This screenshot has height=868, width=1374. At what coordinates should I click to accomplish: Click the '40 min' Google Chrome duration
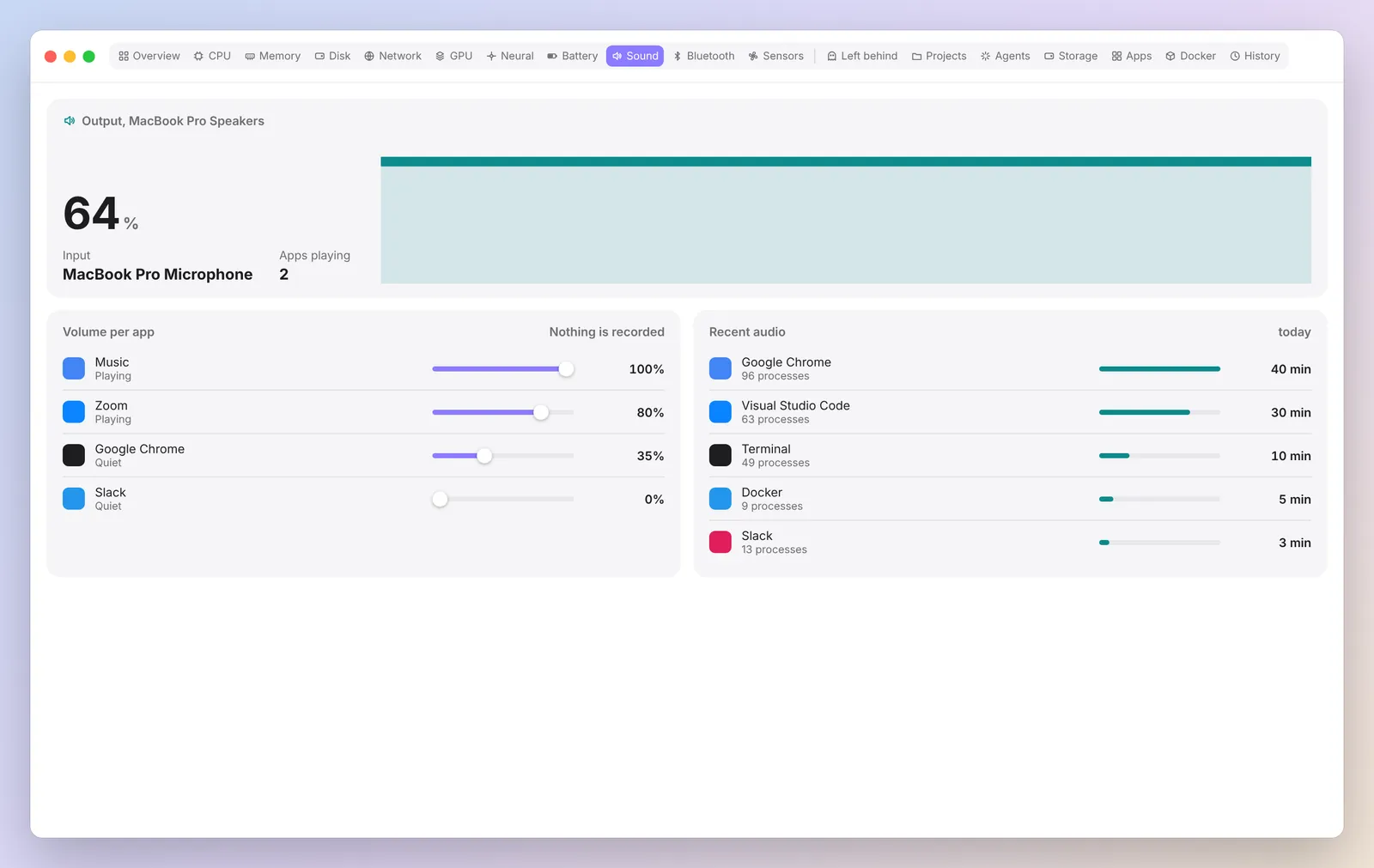tap(1291, 369)
